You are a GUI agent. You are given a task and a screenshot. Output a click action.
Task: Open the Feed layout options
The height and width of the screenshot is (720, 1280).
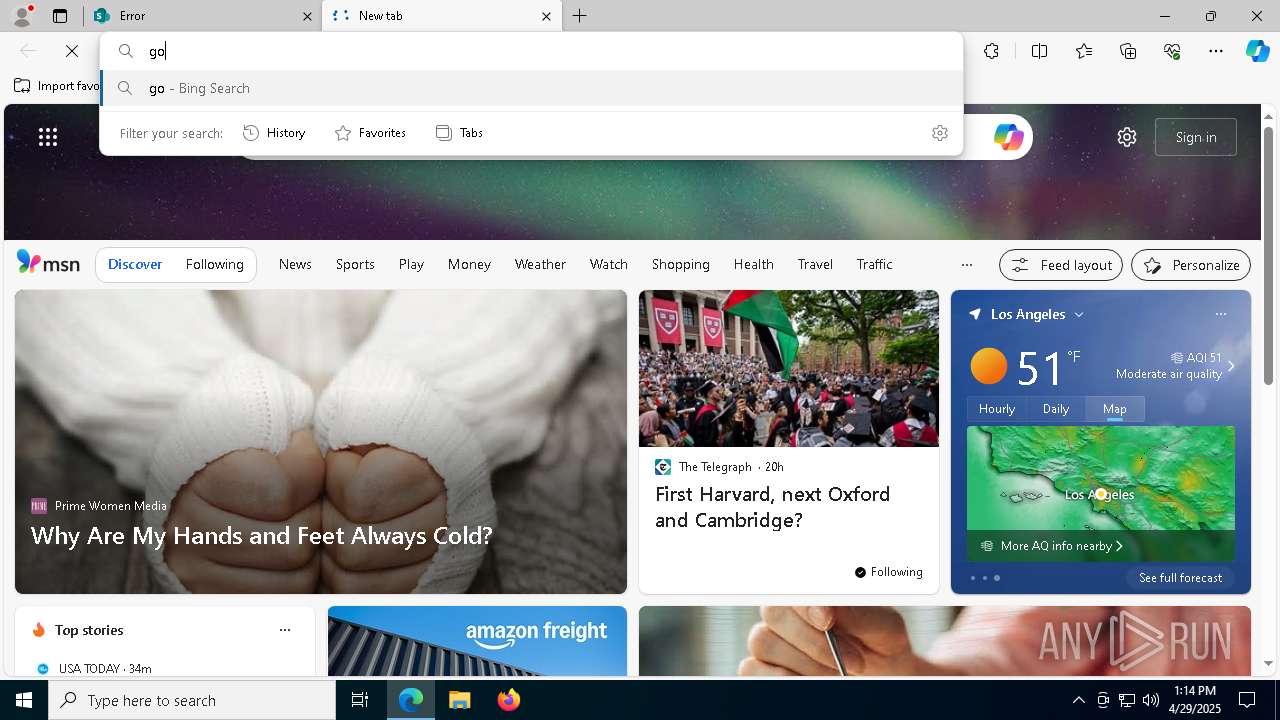click(x=1060, y=265)
